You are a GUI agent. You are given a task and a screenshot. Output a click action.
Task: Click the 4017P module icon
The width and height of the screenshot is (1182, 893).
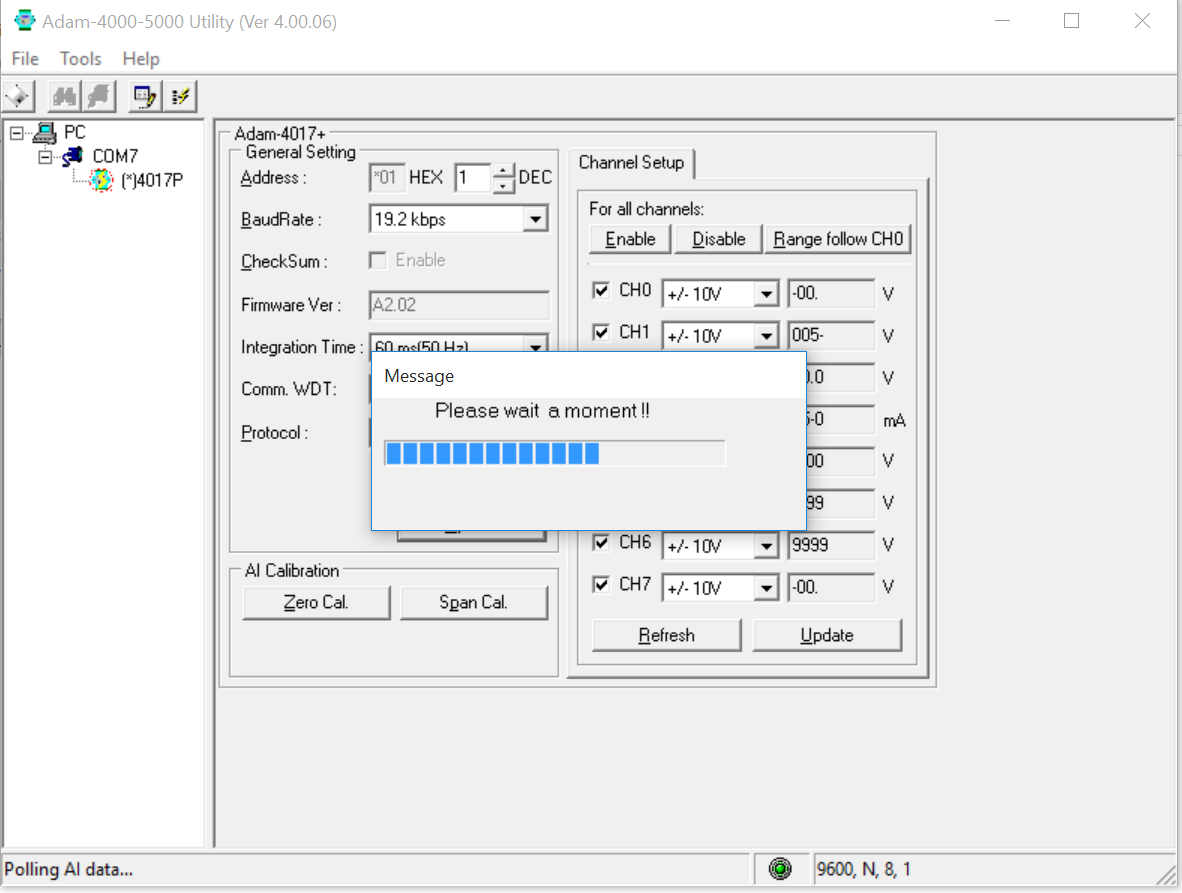[x=101, y=180]
